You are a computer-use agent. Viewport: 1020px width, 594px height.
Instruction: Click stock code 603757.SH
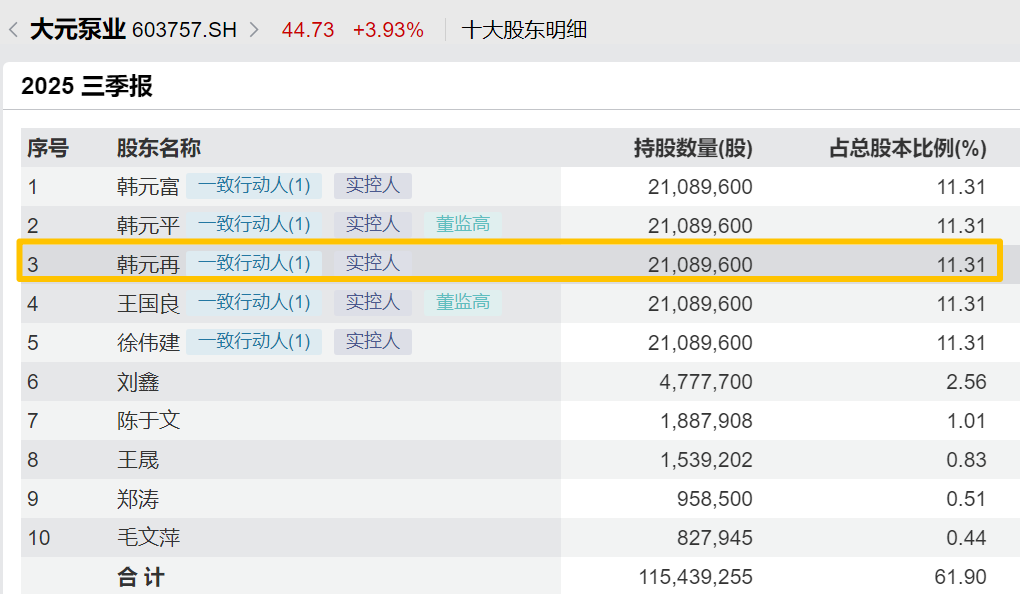pyautogui.click(x=184, y=30)
